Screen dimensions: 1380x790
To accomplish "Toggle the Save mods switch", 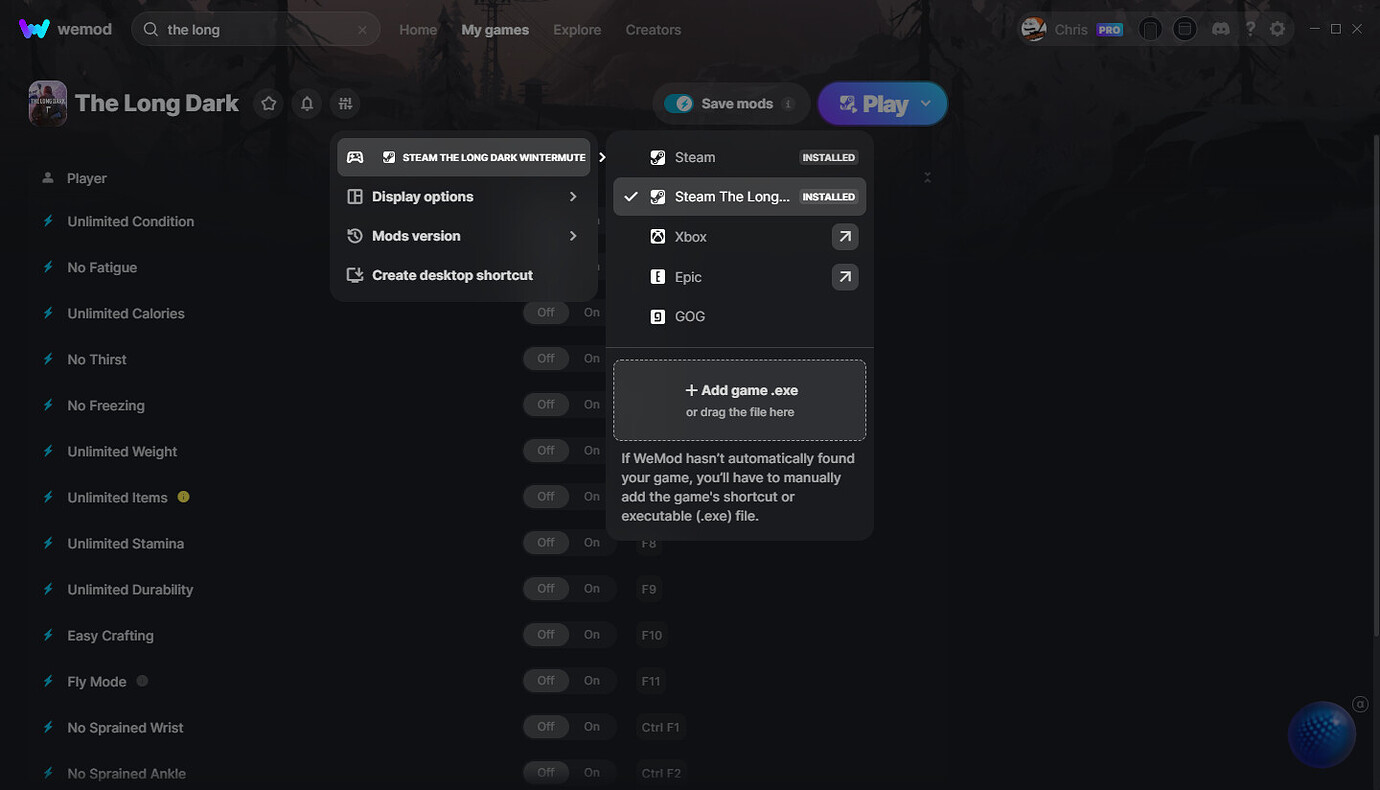I will (684, 104).
